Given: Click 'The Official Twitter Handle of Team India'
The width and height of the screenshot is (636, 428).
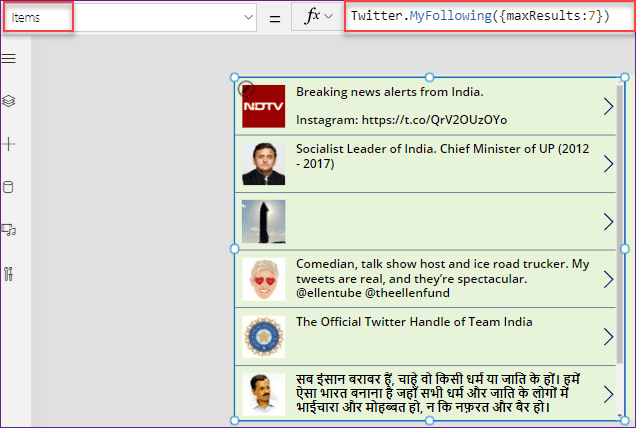Looking at the screenshot, I should coord(414,322).
